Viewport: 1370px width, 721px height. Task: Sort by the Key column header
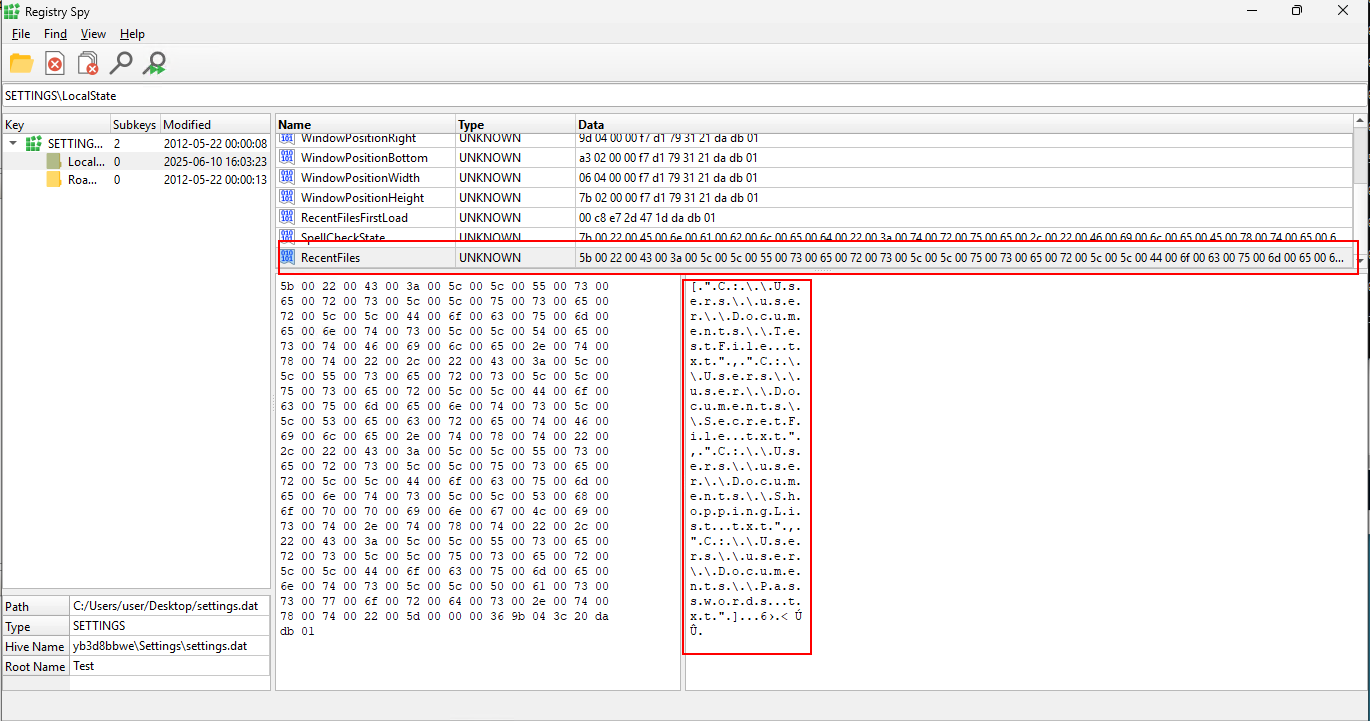(56, 125)
